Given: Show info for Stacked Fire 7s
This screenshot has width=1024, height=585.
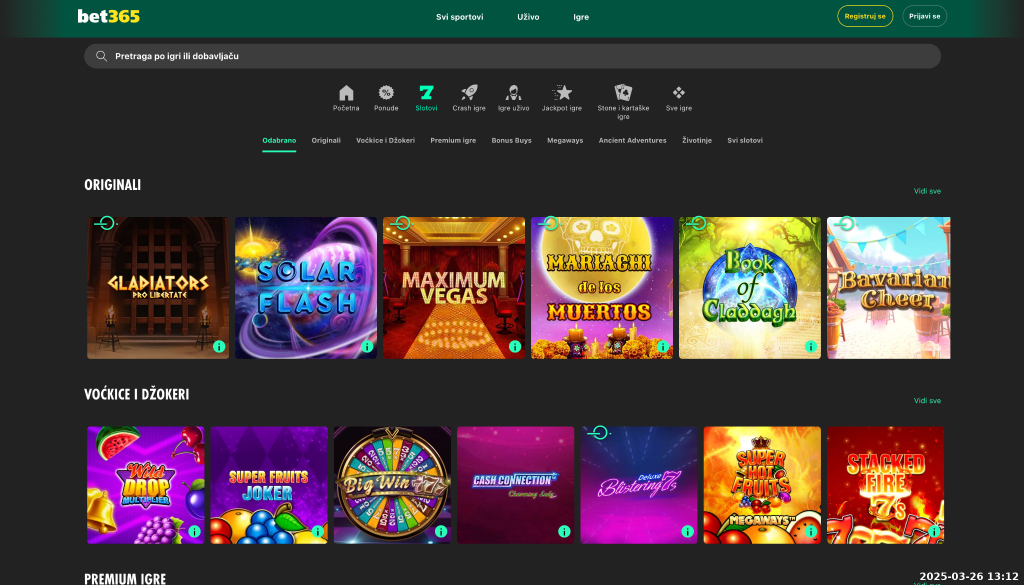Looking at the screenshot, I should pyautogui.click(x=934, y=531).
